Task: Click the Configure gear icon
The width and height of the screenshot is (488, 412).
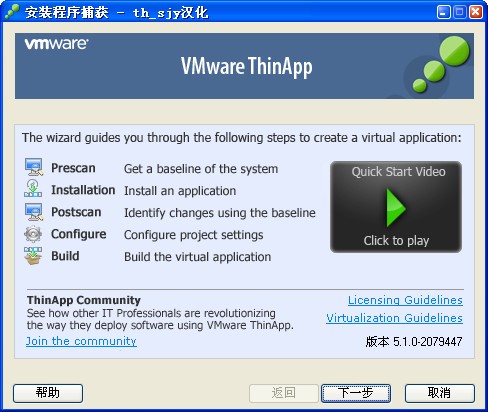Action: [x=33, y=234]
